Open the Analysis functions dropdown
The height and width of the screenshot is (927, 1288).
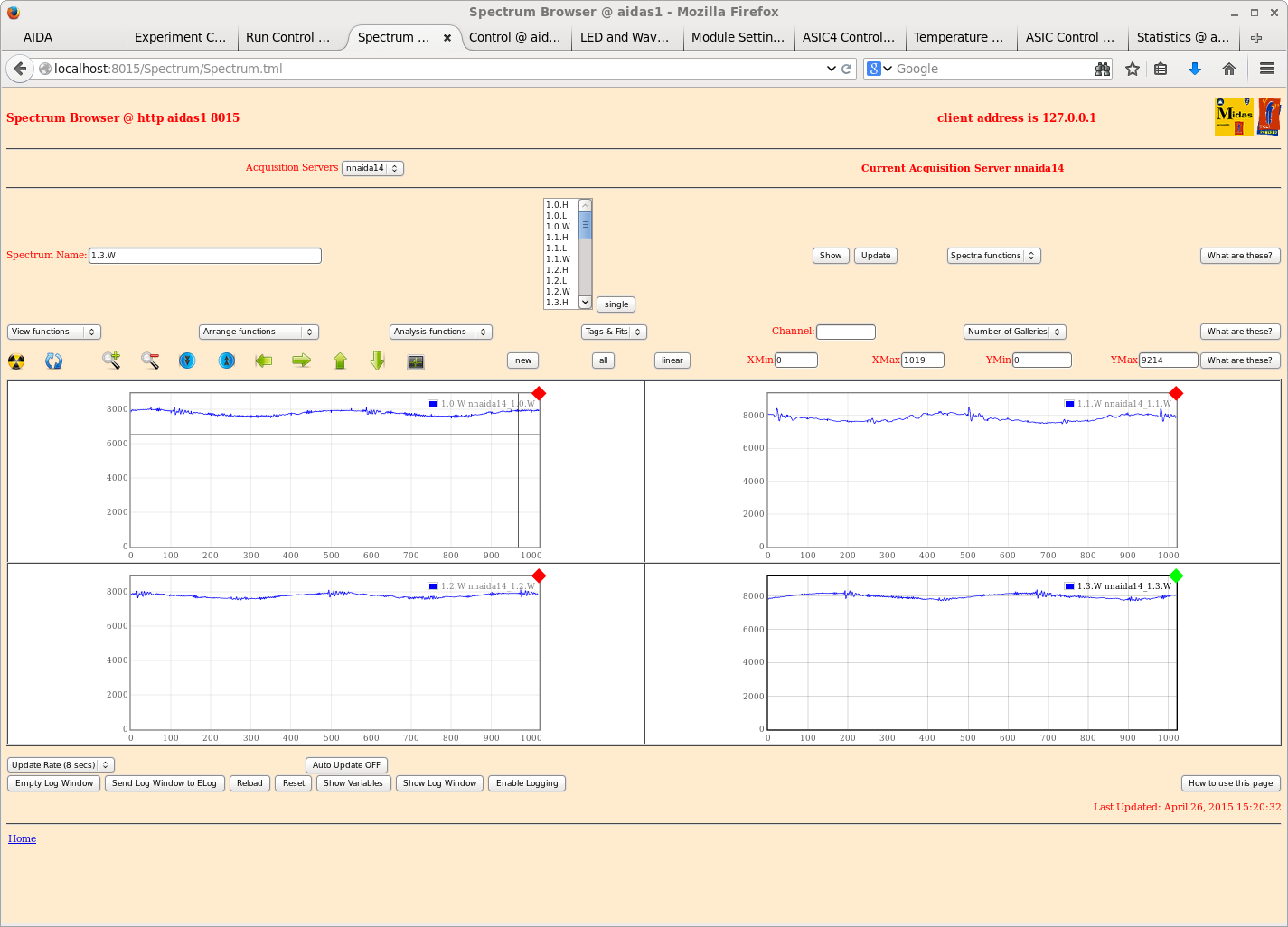tap(441, 332)
